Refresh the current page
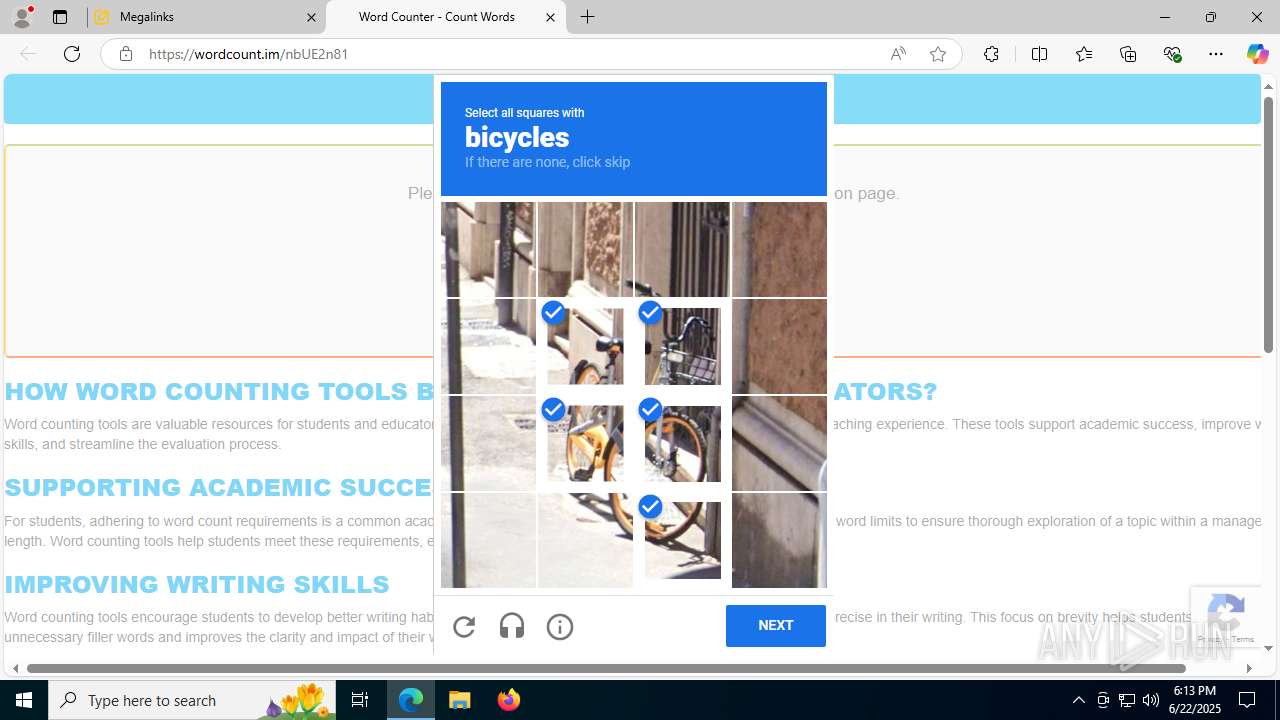 point(72,54)
